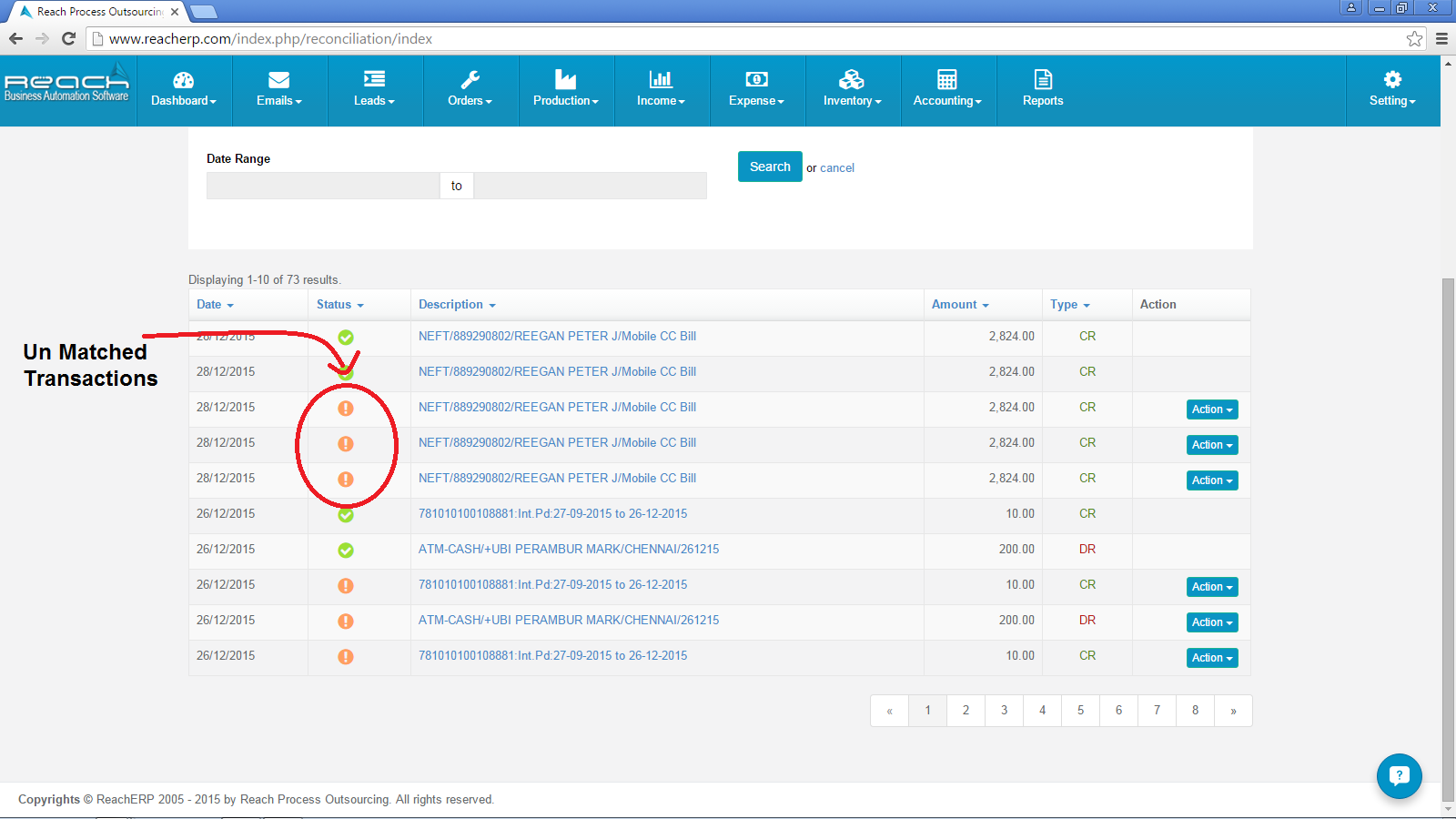
Task: Open Action dropdown for last 10.00 row
Action: coord(1212,658)
